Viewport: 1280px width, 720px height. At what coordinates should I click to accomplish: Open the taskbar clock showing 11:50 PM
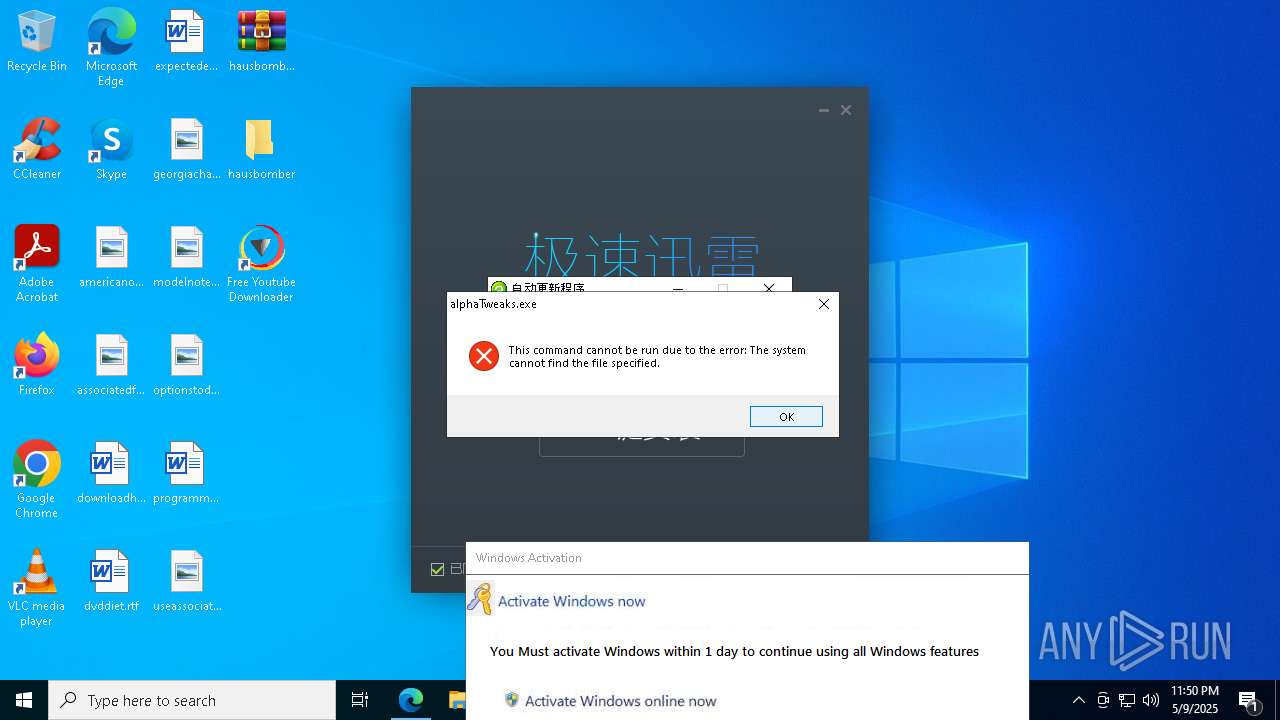[x=1195, y=700]
